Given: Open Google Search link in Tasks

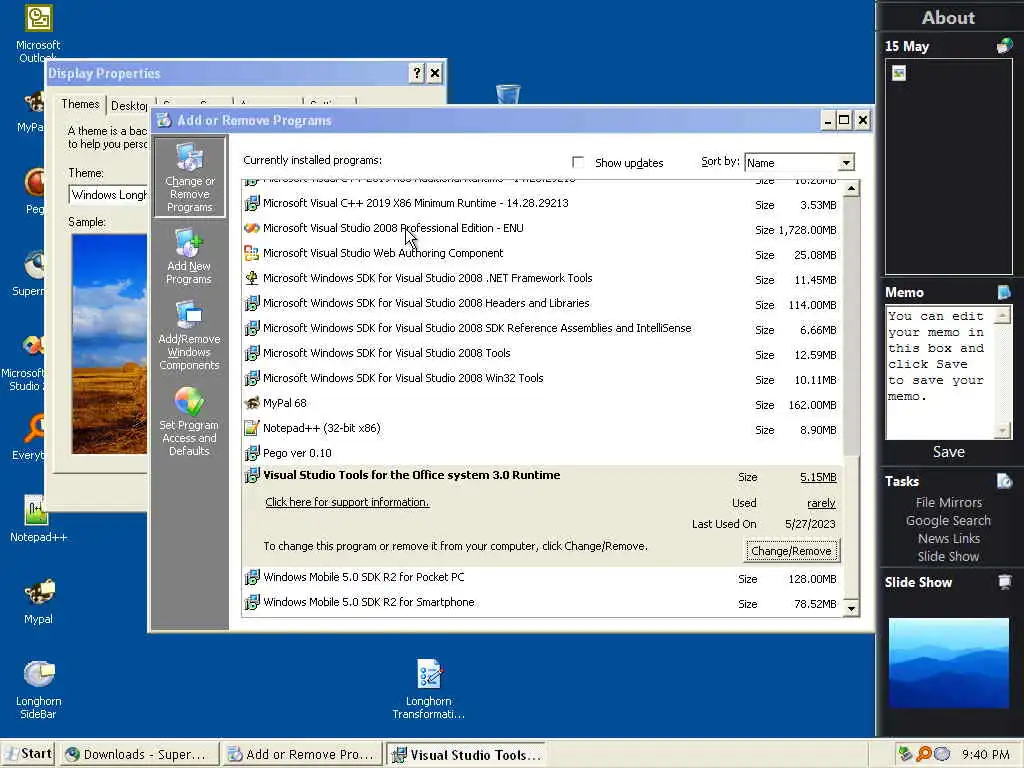Looking at the screenshot, I should [x=948, y=520].
